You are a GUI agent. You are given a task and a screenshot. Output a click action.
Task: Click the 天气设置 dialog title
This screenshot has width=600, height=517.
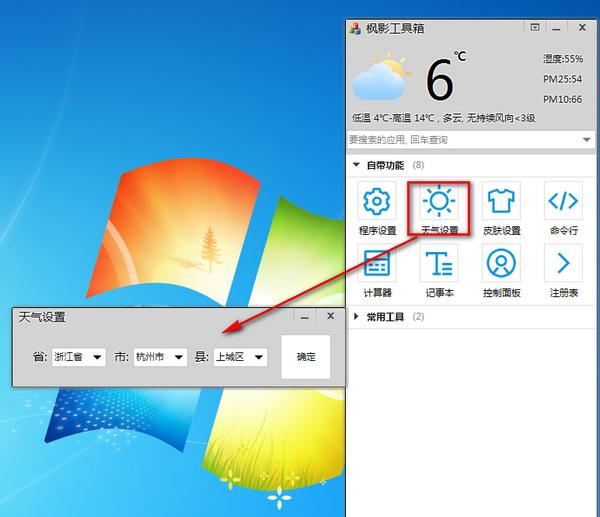click(42, 317)
